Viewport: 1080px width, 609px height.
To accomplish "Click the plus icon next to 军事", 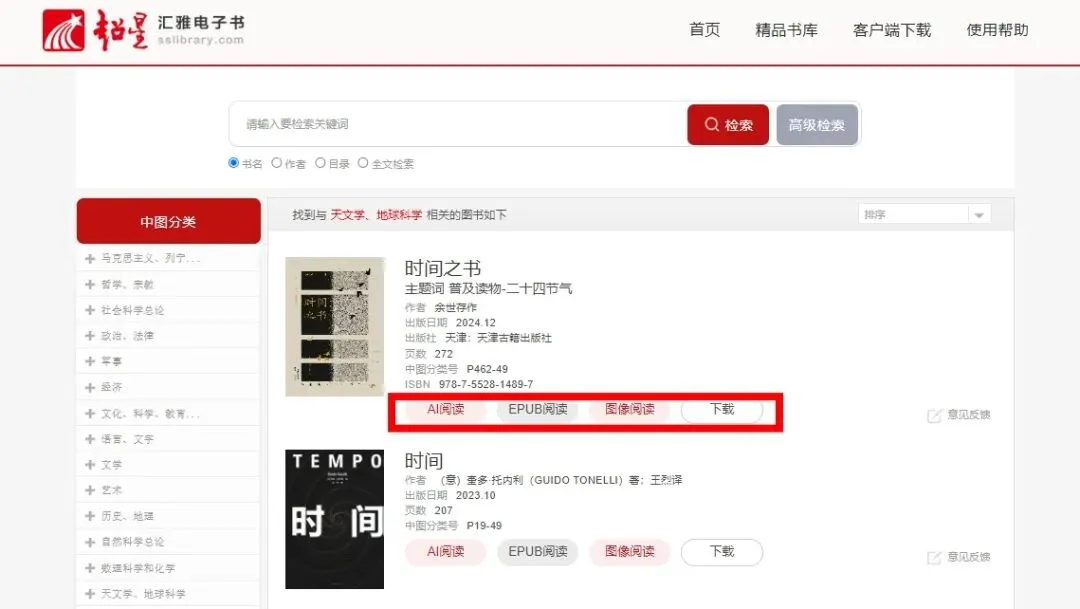I will pos(90,362).
